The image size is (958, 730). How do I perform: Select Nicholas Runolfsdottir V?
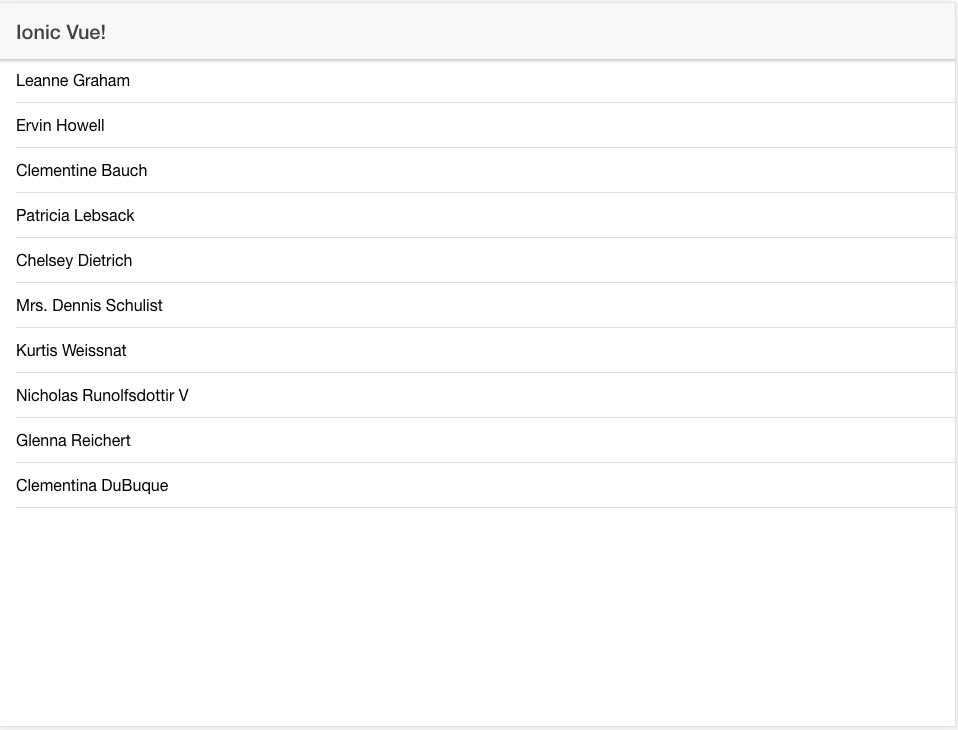point(102,396)
